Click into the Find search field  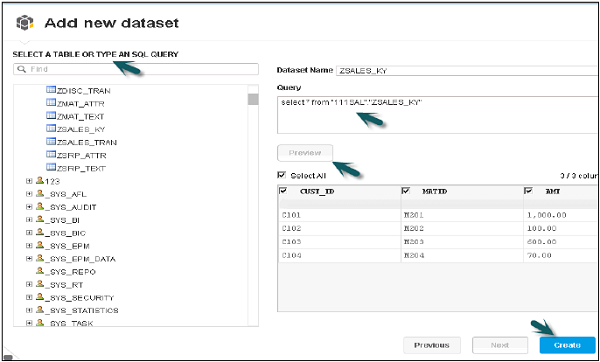coord(136,69)
